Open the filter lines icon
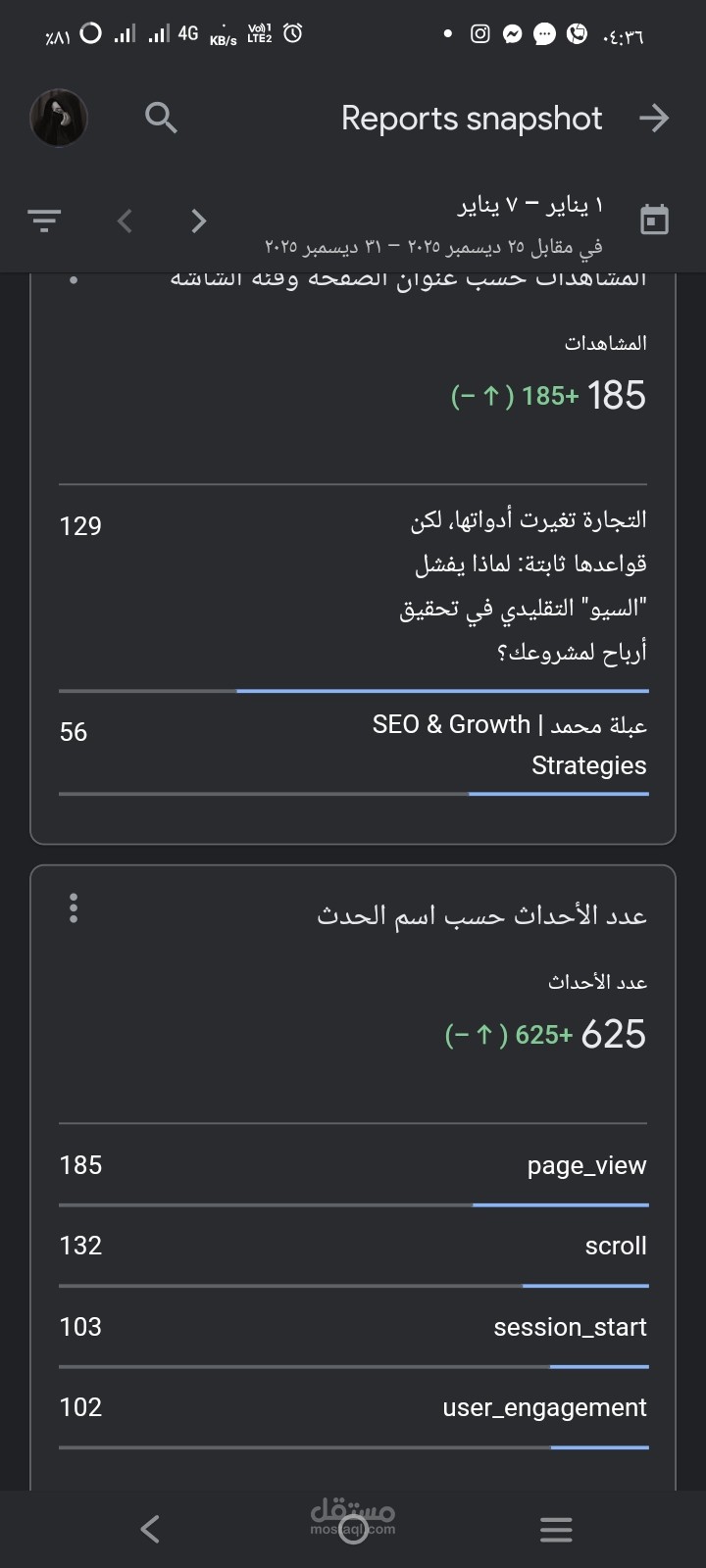The width and height of the screenshot is (706, 1568). point(44,220)
